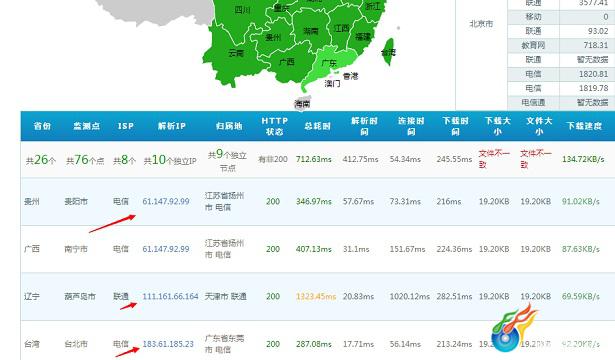This screenshot has height=360, width=615.
Task: Select 湖南 province on the map
Action: pyautogui.click(x=311, y=31)
